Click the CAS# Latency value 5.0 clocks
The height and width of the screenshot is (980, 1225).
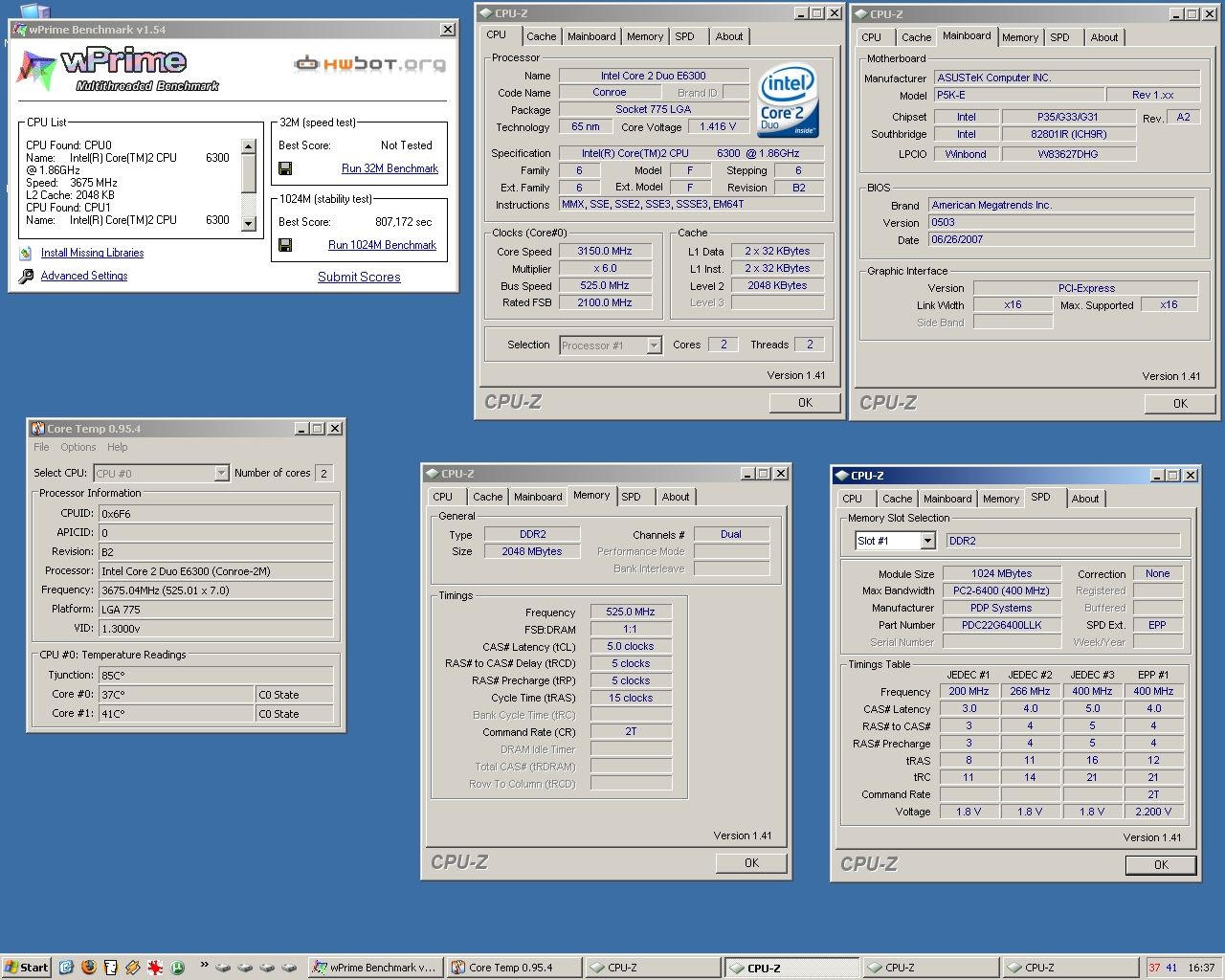pos(631,646)
